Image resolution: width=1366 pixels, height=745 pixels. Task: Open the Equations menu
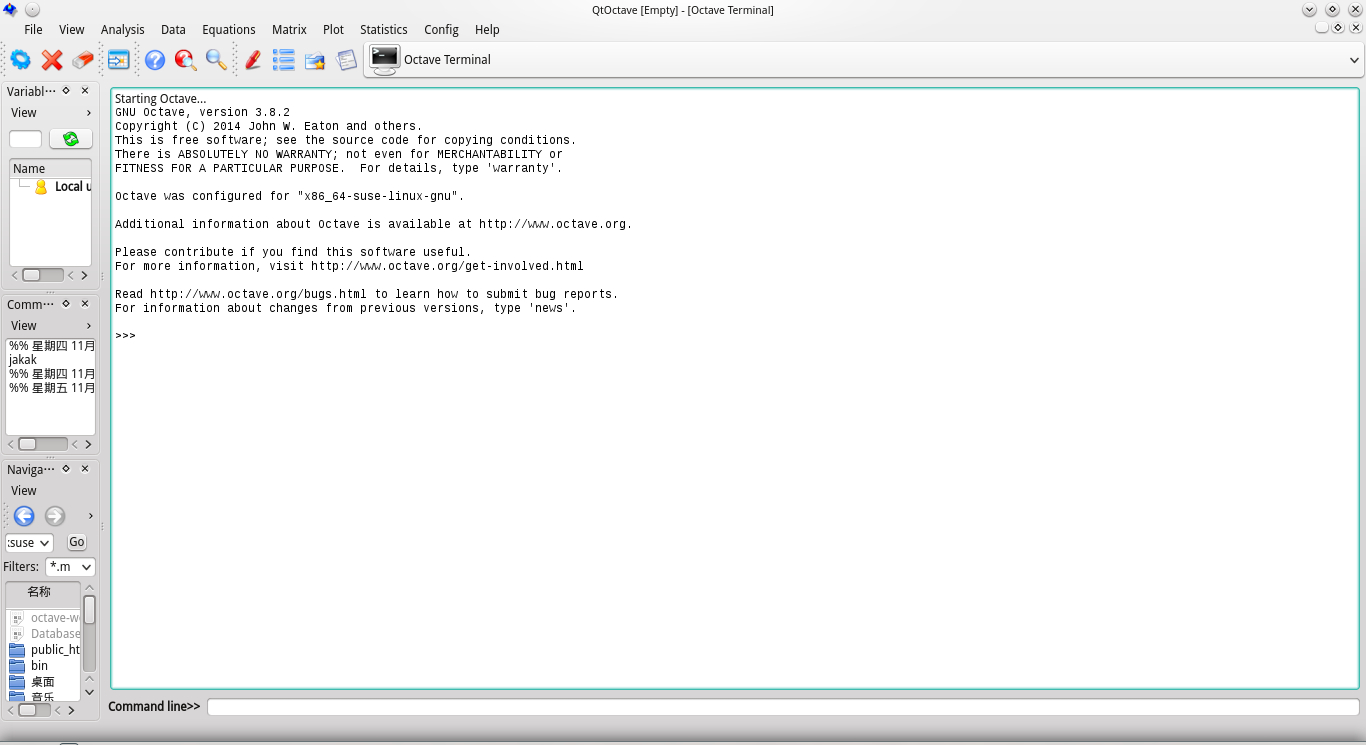tap(229, 30)
